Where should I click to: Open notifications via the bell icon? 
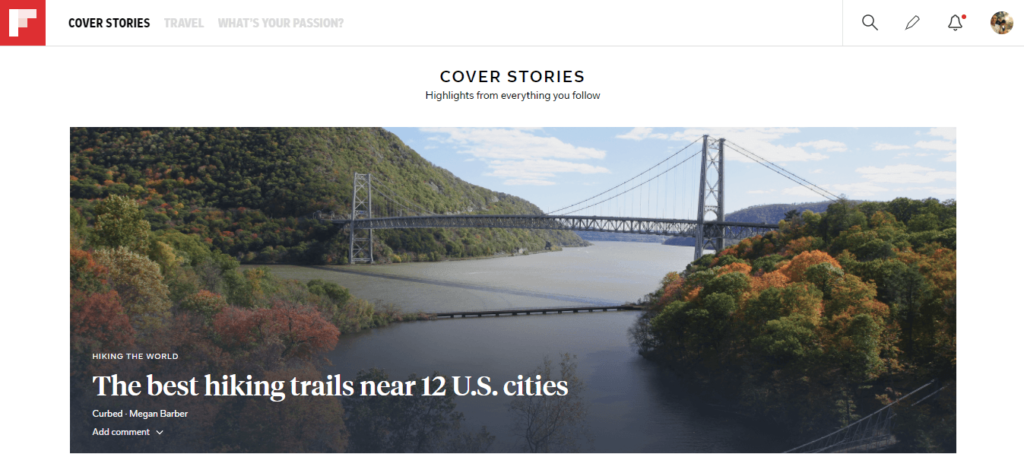[955, 23]
